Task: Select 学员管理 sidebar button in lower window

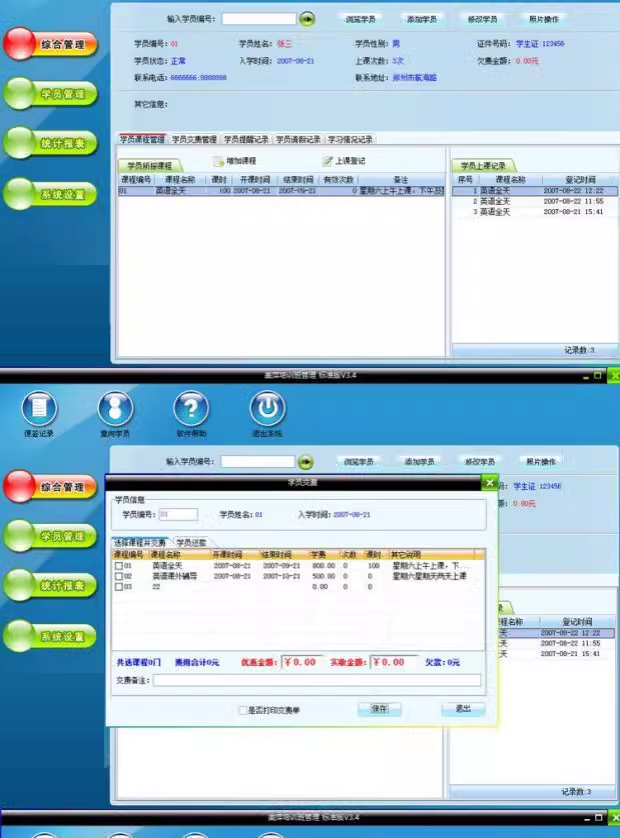Action: [x=51, y=536]
